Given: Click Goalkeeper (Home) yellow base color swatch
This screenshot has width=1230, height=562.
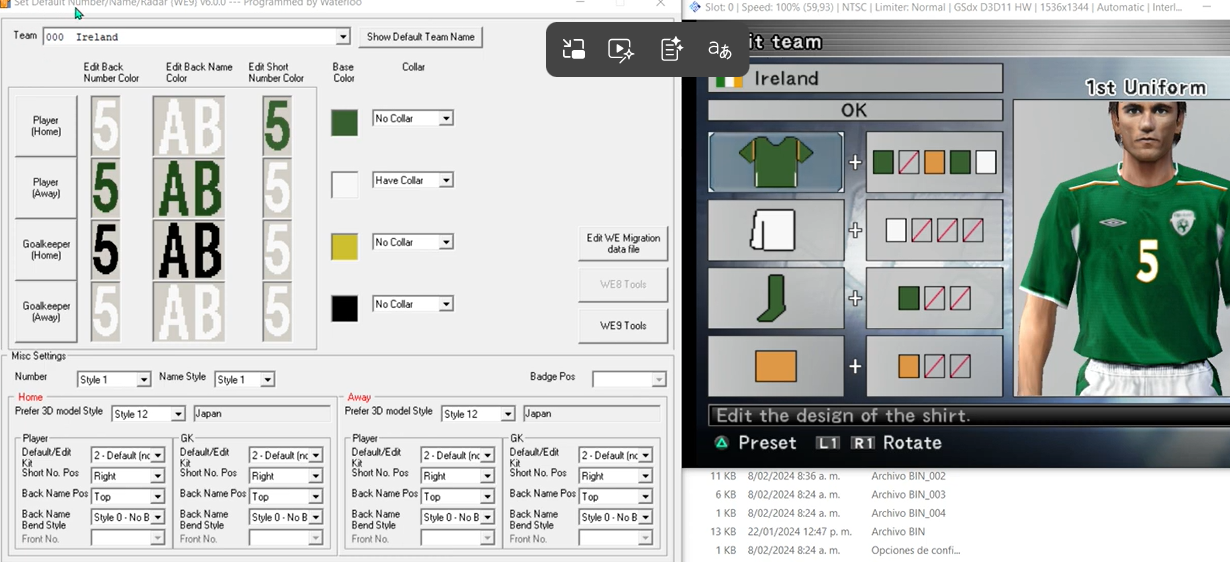Looking at the screenshot, I should pyautogui.click(x=344, y=247).
